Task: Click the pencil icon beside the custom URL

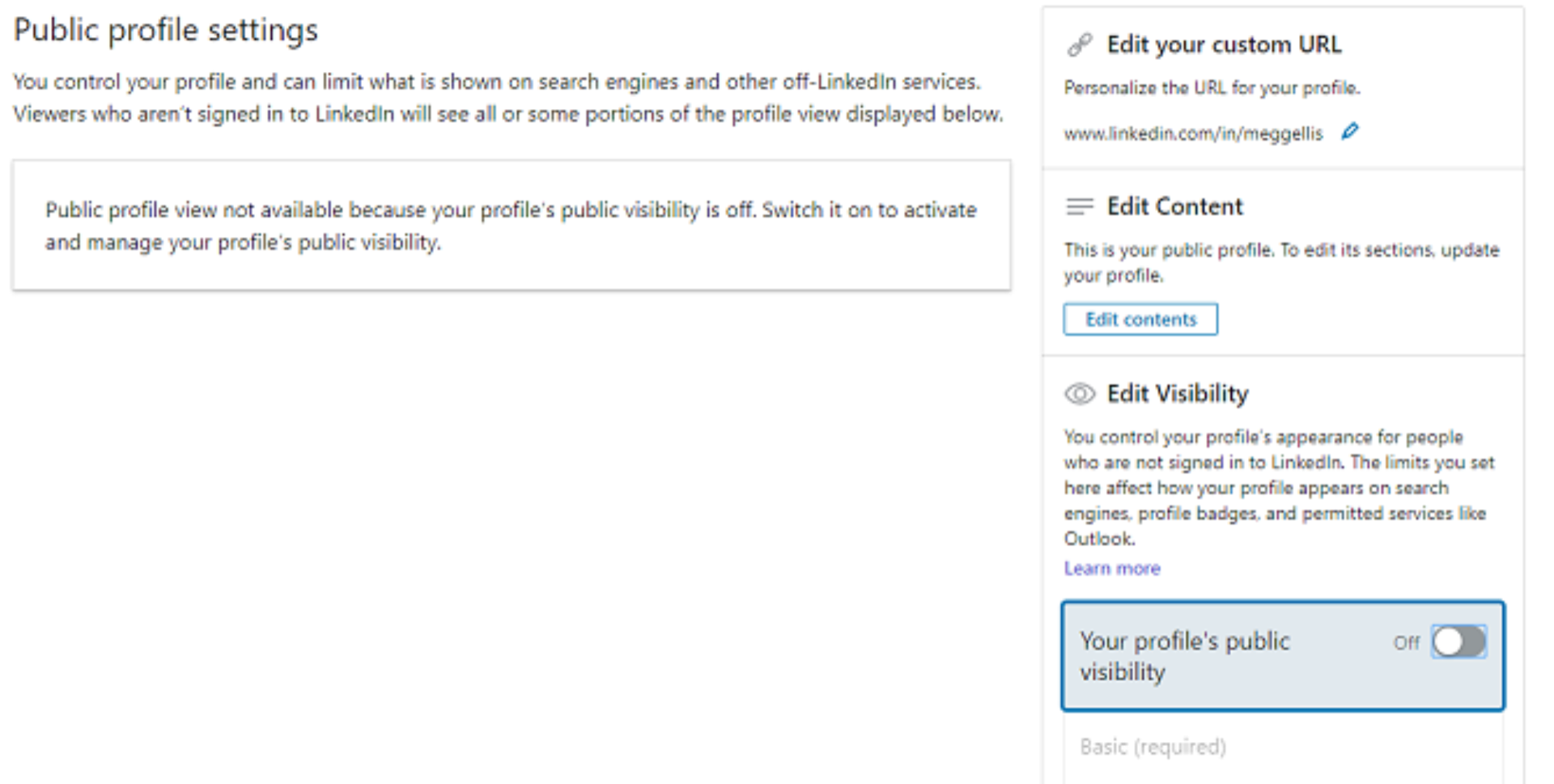Action: (1349, 131)
